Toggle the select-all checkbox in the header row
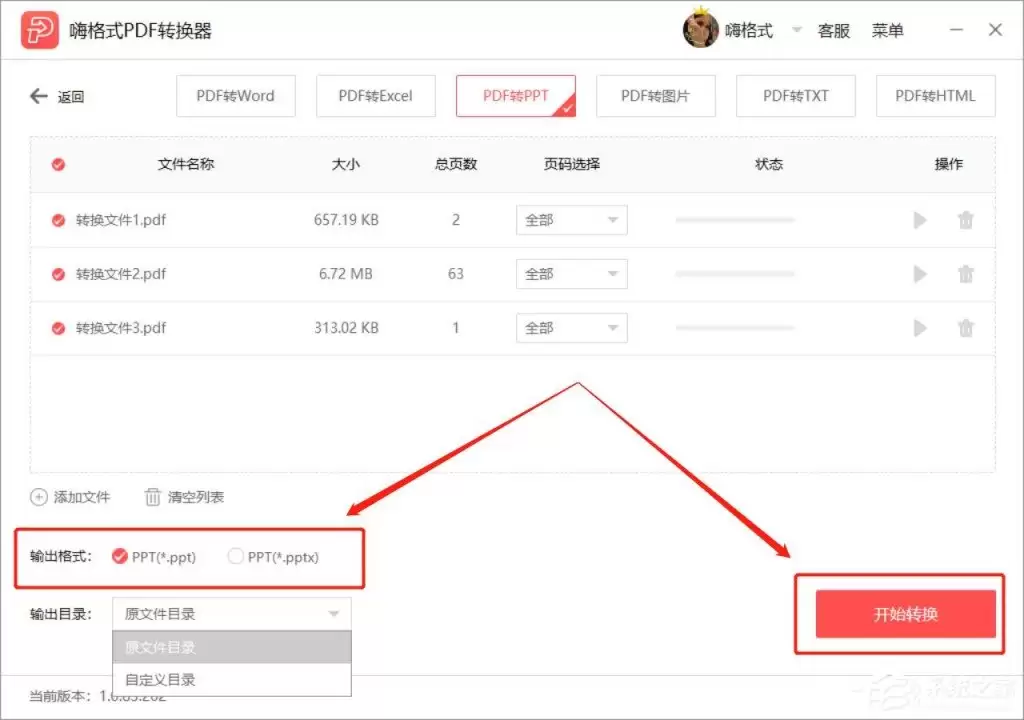The height and width of the screenshot is (720, 1024). pyautogui.click(x=57, y=164)
